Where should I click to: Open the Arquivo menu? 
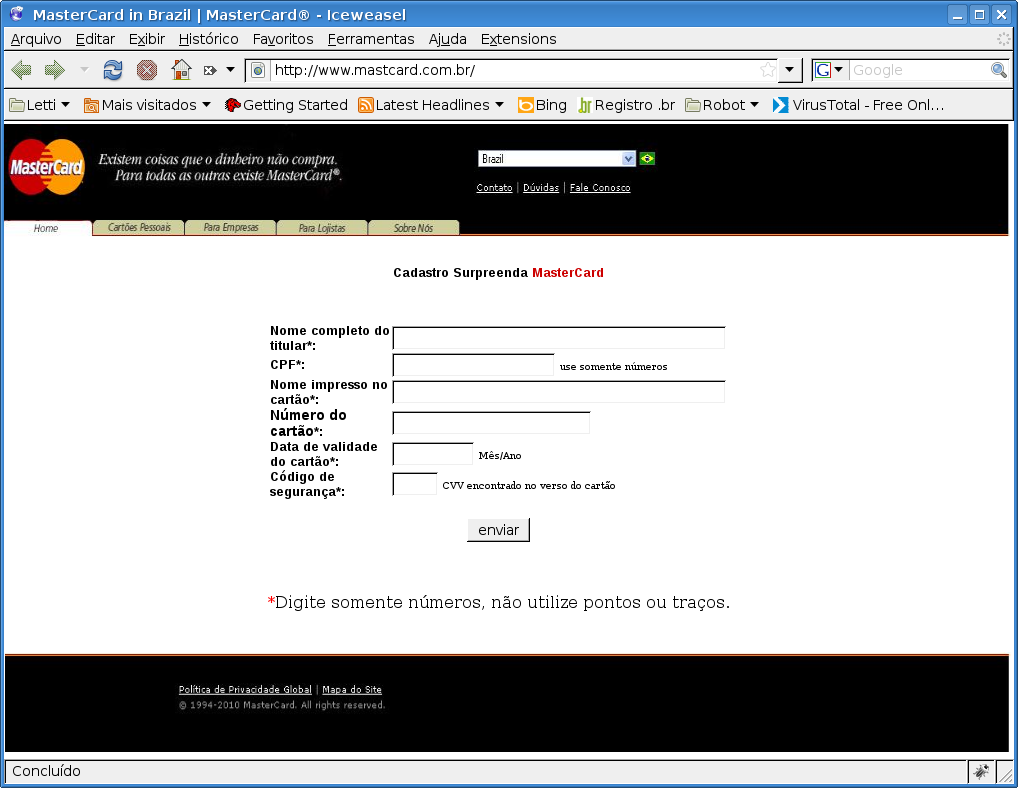[x=36, y=39]
